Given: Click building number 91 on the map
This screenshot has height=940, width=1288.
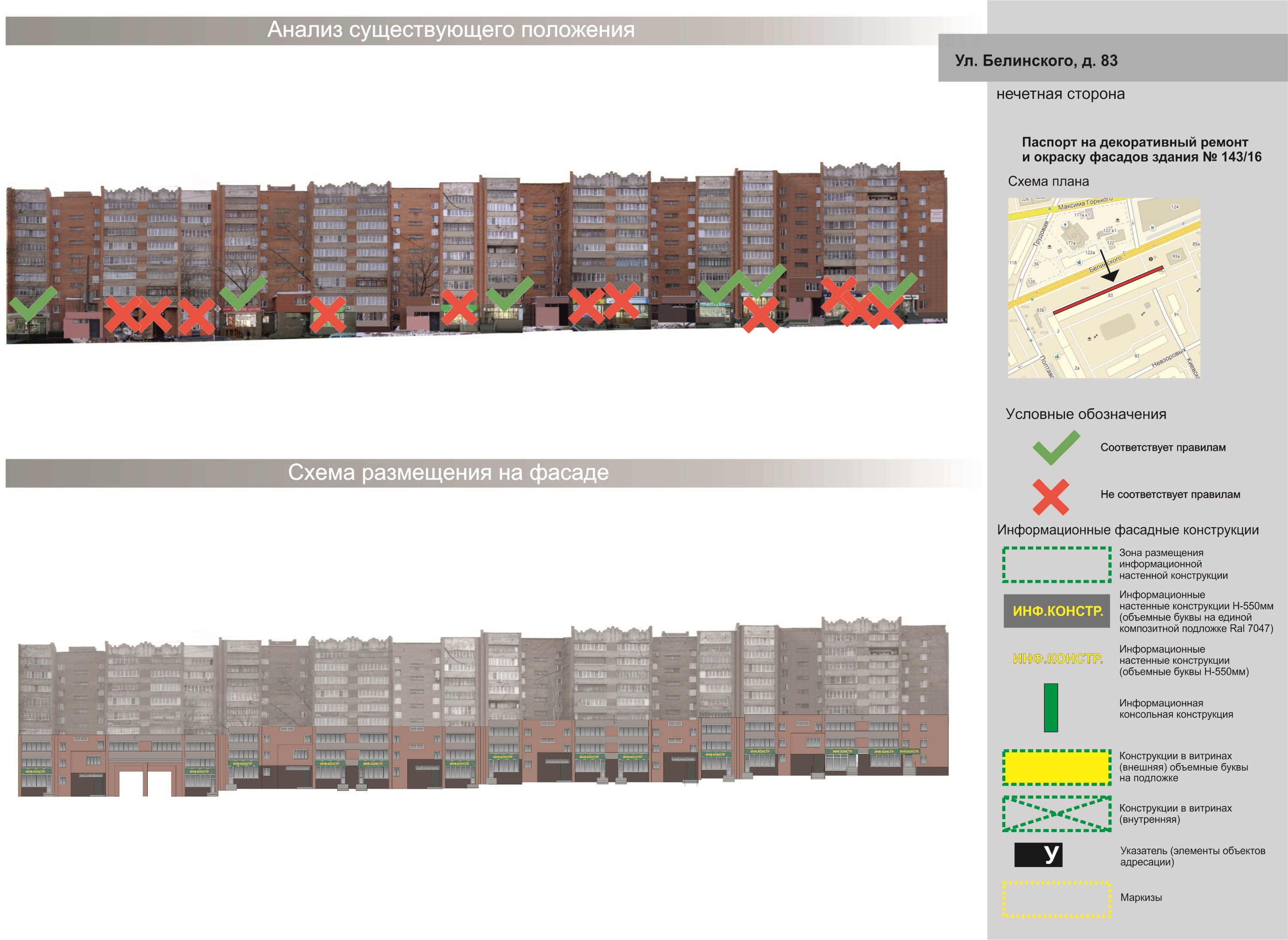Looking at the screenshot, I should pos(1176,314).
